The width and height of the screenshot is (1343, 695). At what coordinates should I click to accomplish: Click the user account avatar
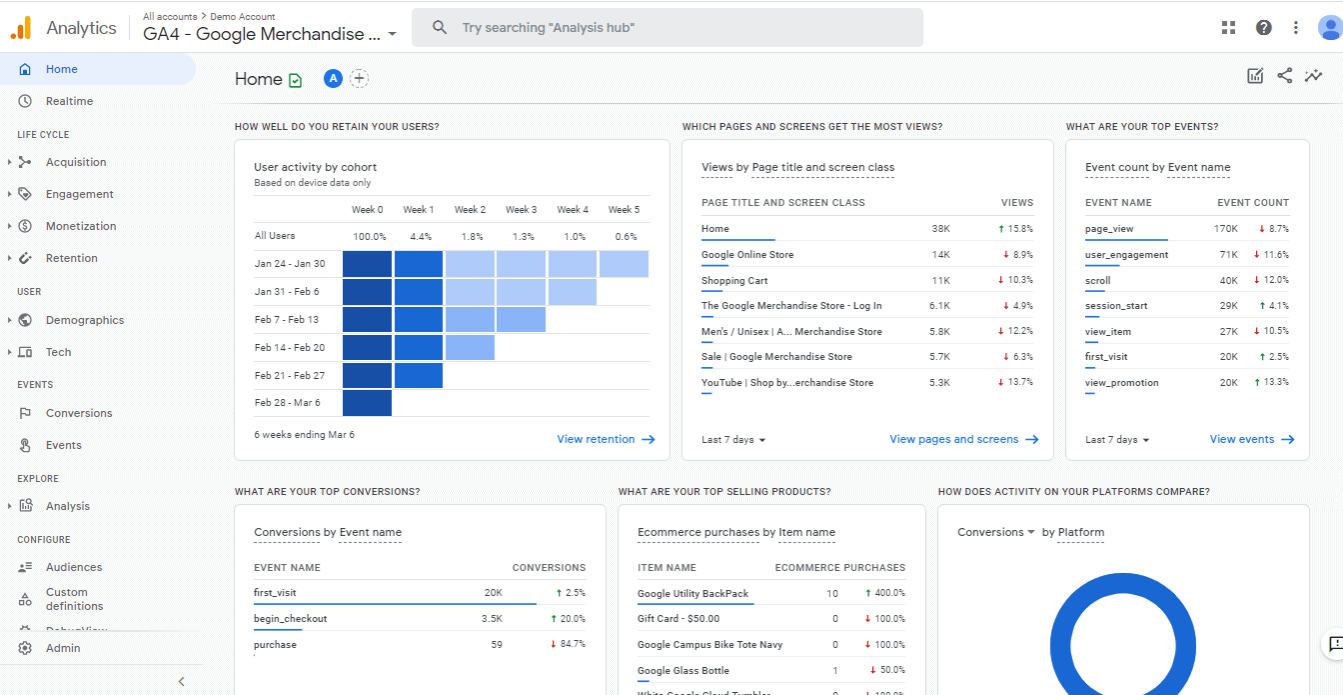pos(1329,28)
